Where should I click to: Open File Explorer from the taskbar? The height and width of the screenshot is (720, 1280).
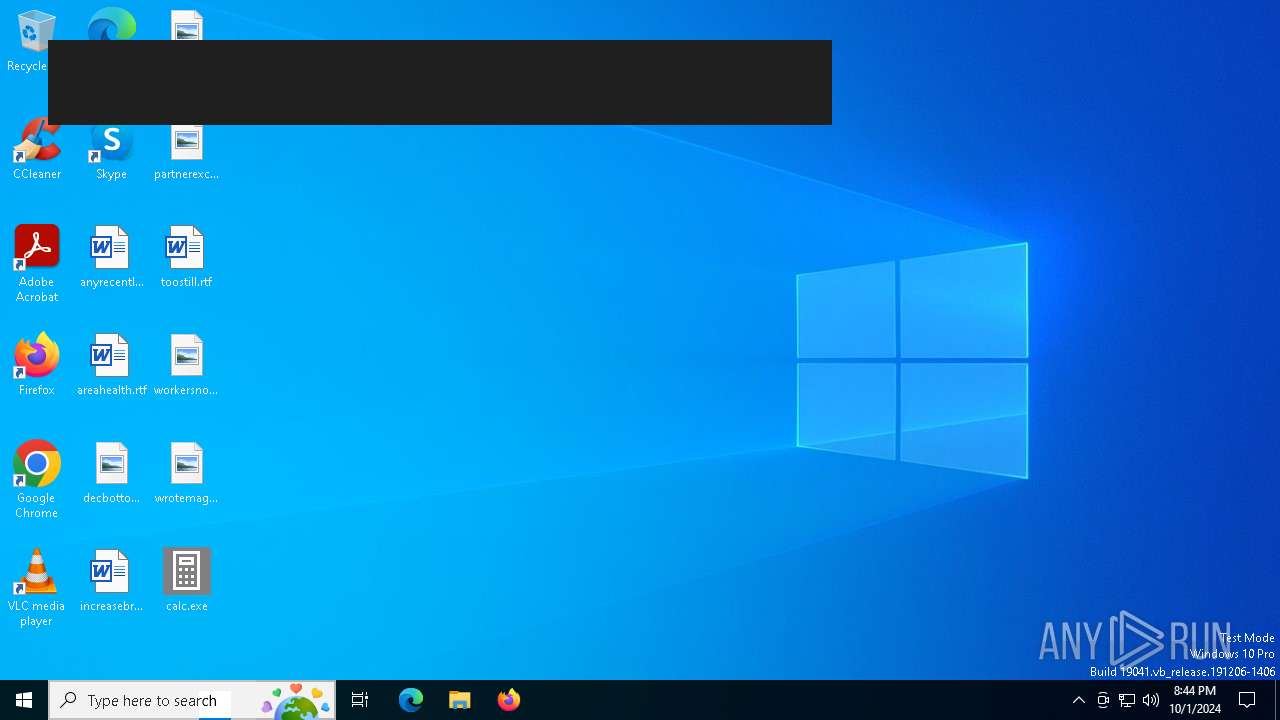tap(460, 700)
